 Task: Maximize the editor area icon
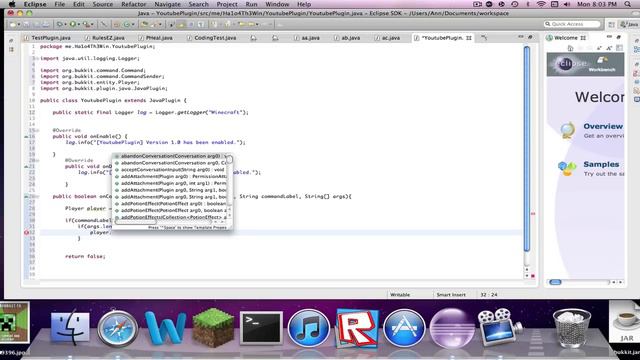coord(530,37)
